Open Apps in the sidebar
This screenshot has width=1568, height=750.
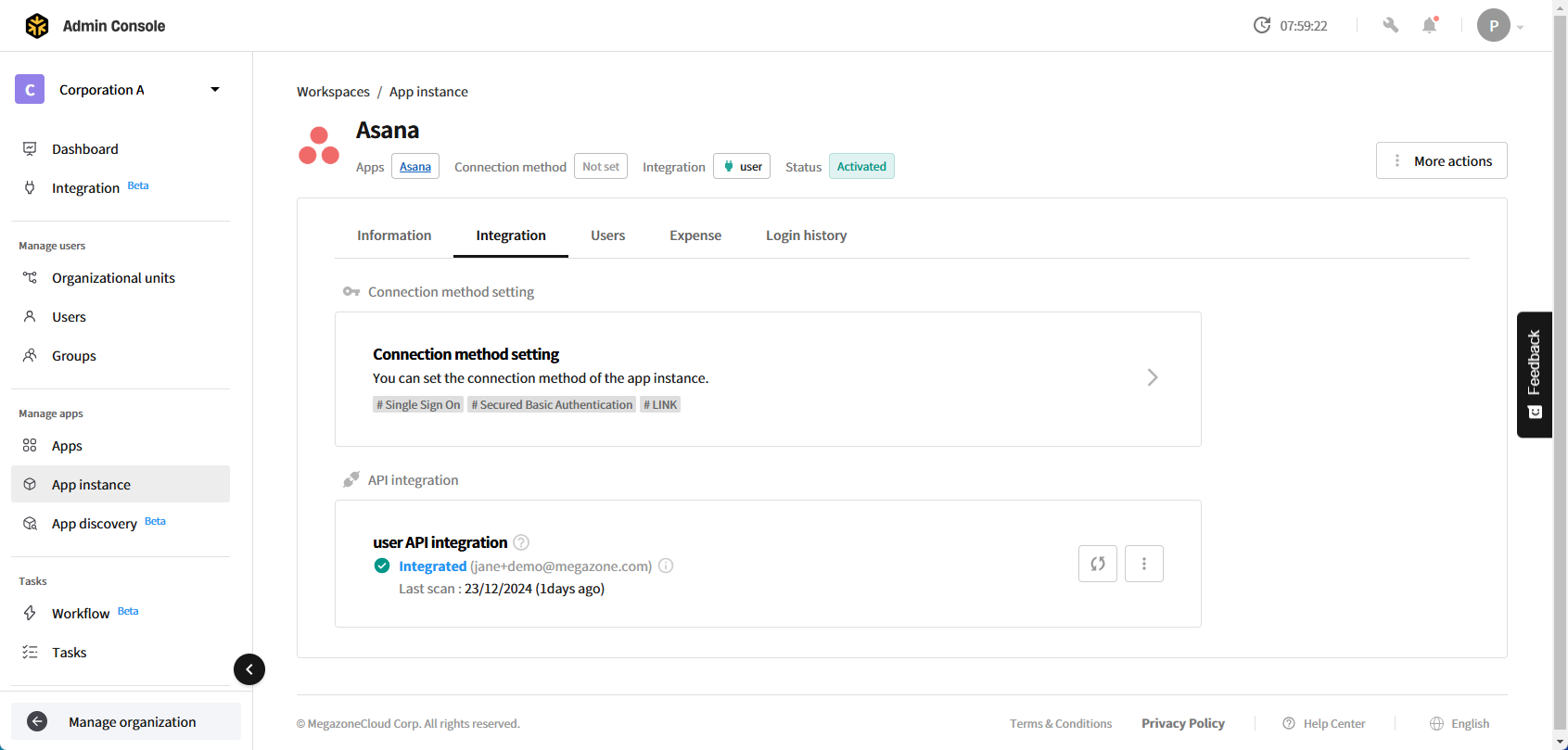click(x=121, y=446)
